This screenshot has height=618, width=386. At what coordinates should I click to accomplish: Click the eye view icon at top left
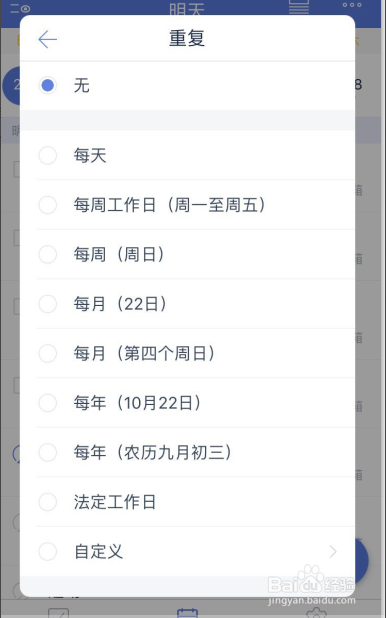pos(21,8)
